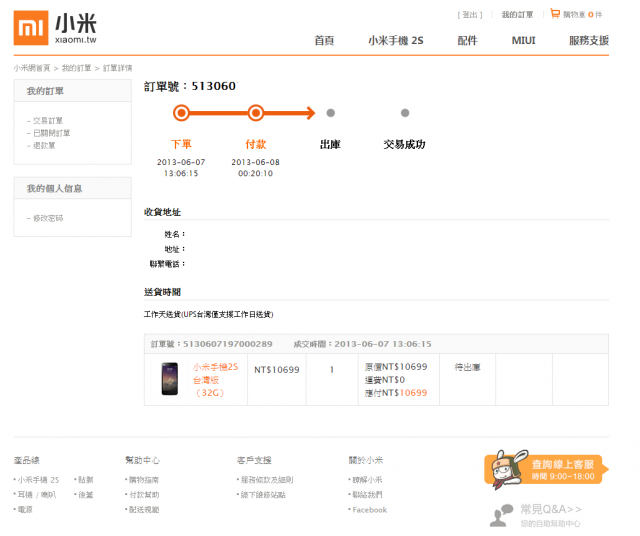This screenshot has height=536, width=640.
Task: Click footer link 耳機 / 喇叭
Action: click(37, 495)
